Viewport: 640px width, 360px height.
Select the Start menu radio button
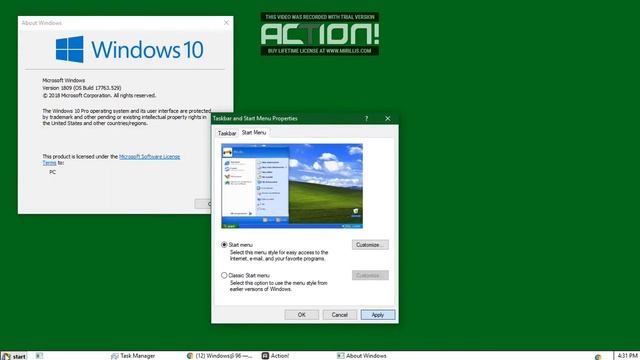click(x=224, y=245)
